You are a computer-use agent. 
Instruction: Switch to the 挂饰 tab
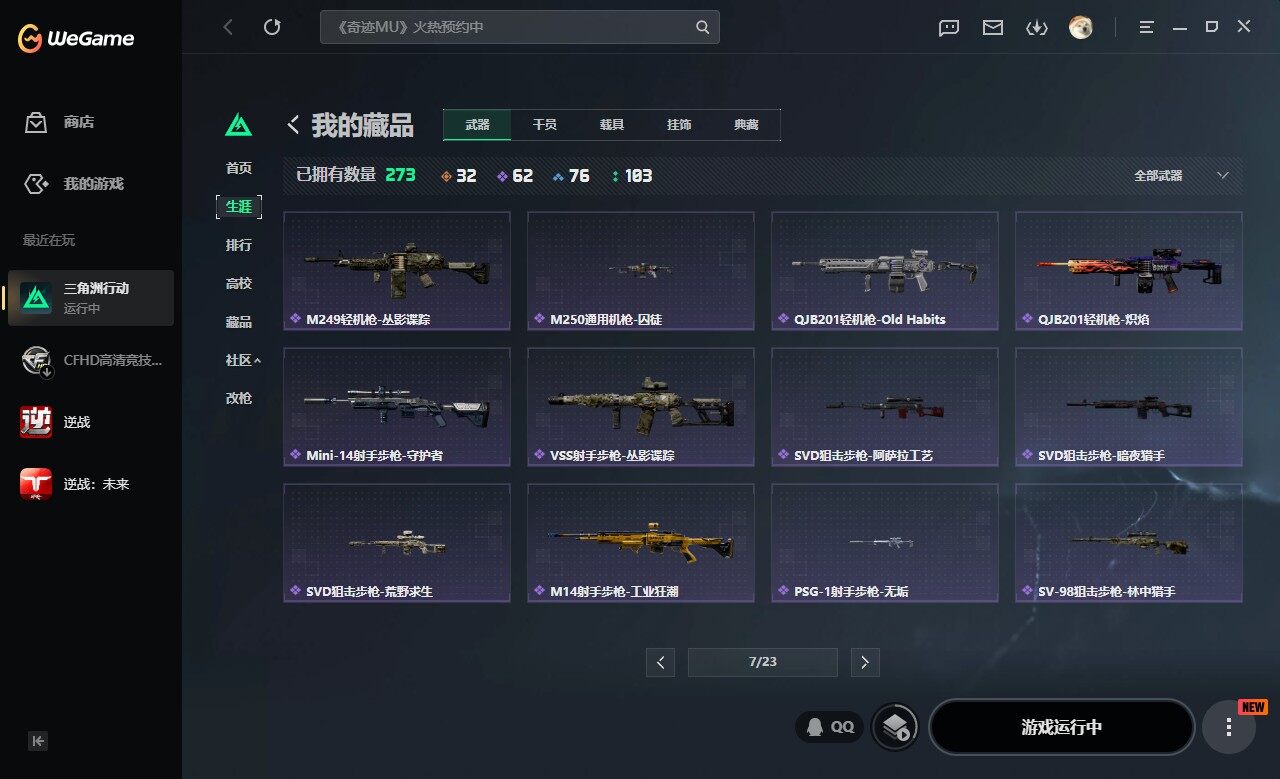(679, 125)
